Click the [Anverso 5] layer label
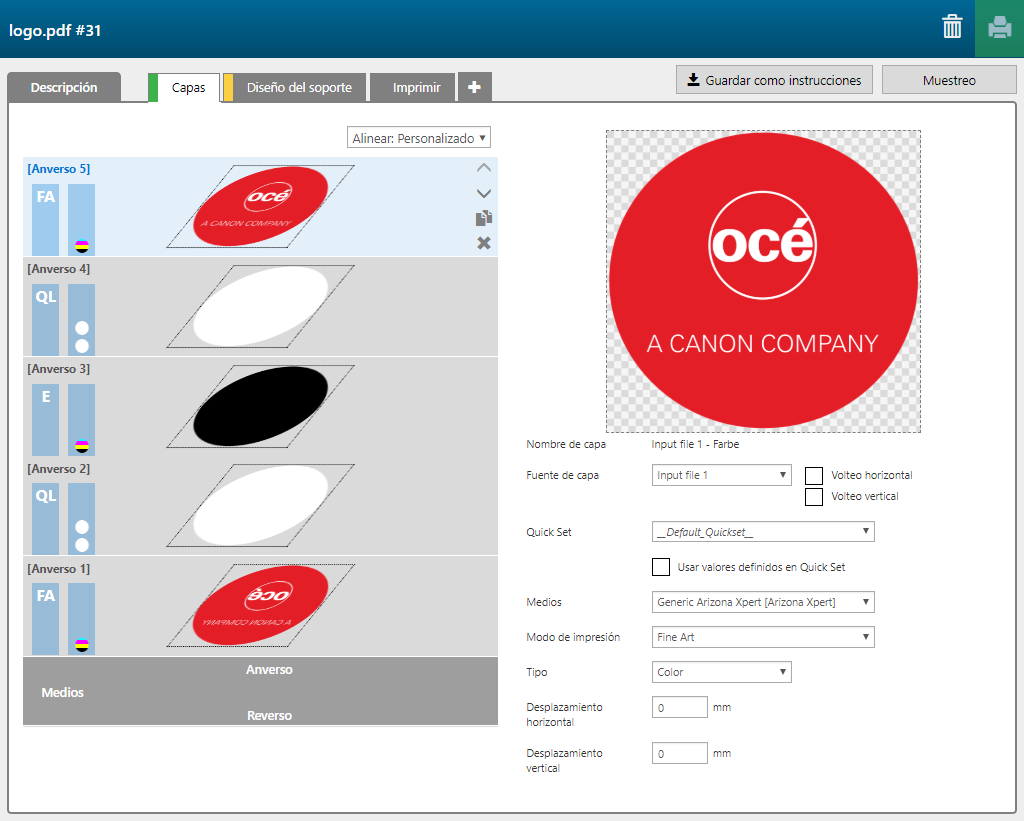Image resolution: width=1024 pixels, height=821 pixels. [x=59, y=169]
